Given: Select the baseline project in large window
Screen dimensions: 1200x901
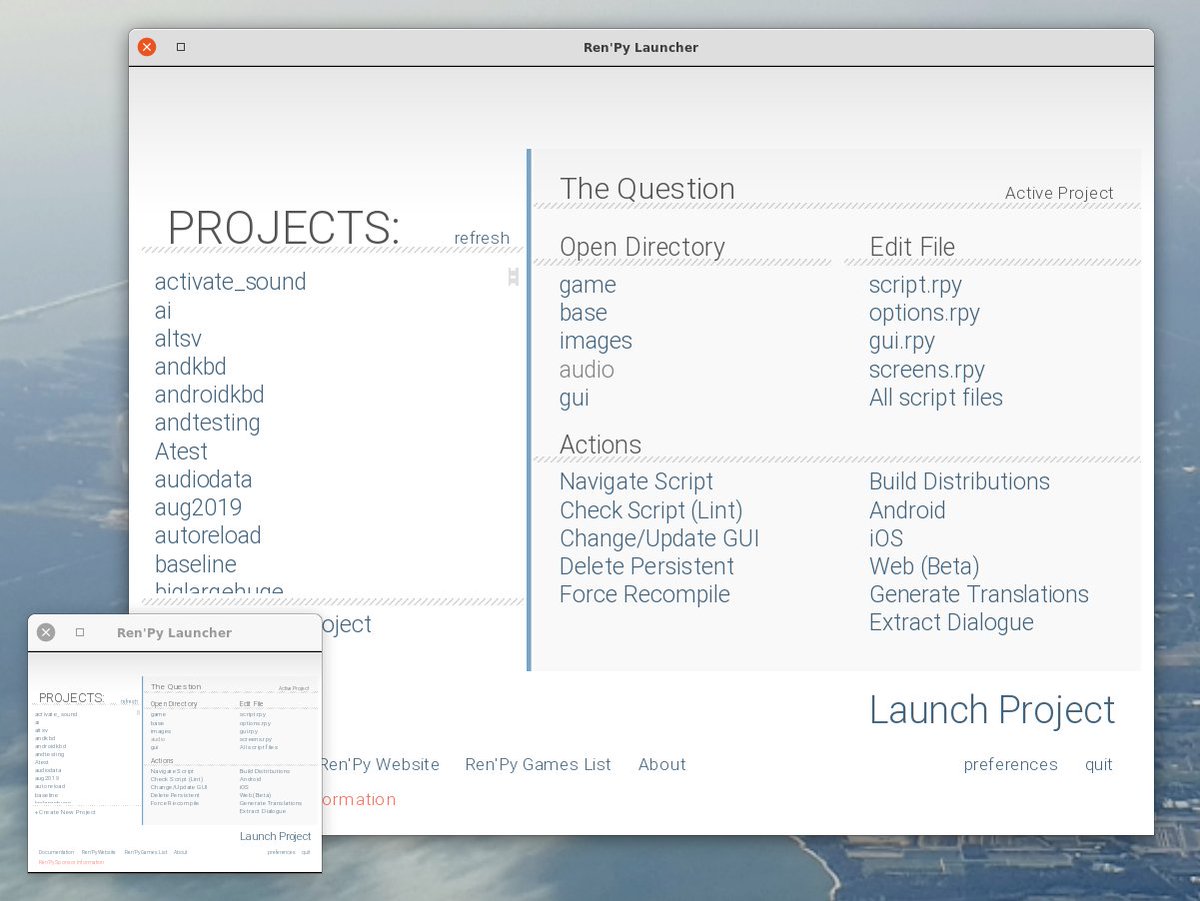Looking at the screenshot, I should (x=195, y=564).
